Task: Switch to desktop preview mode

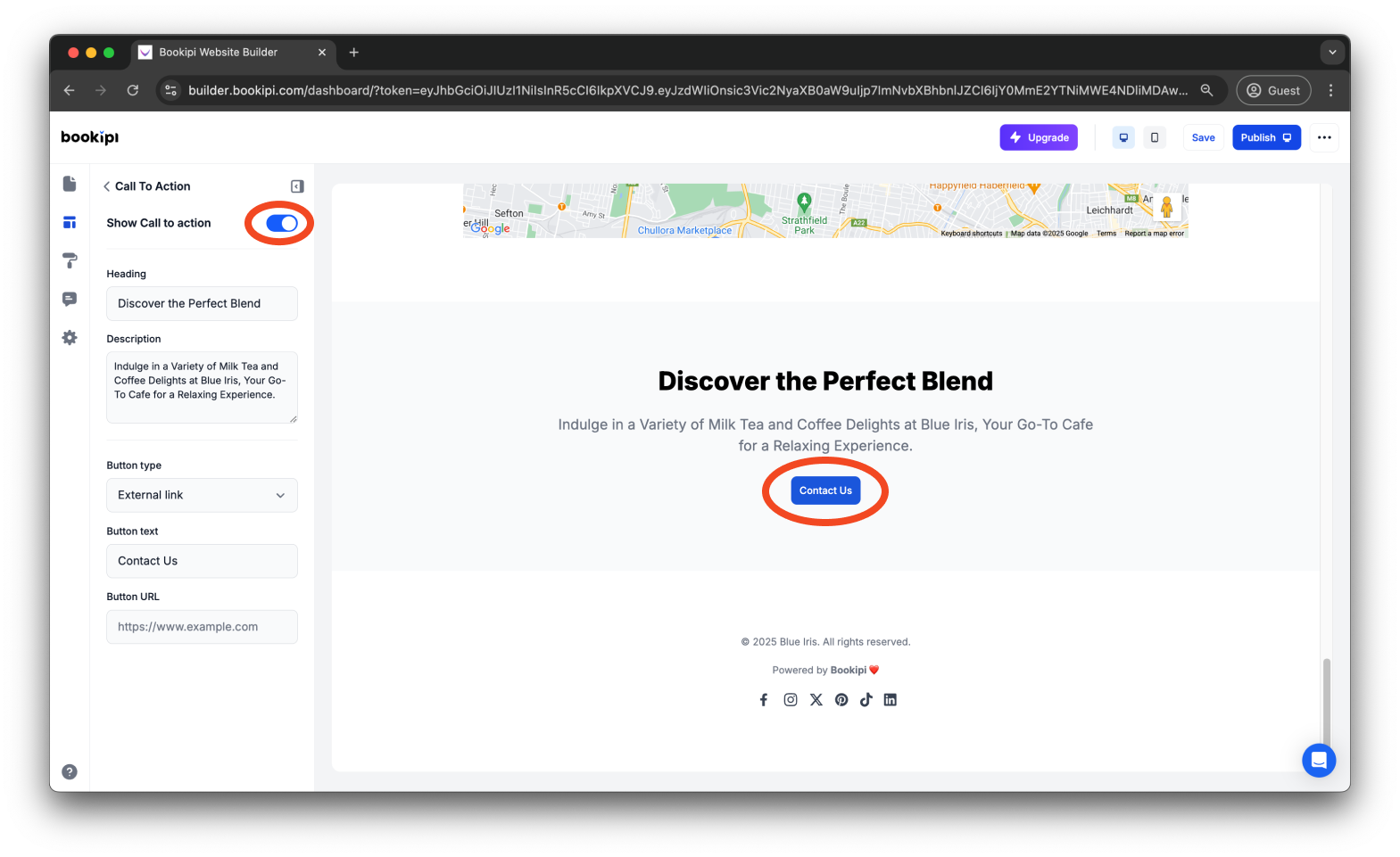Action: 1123,137
